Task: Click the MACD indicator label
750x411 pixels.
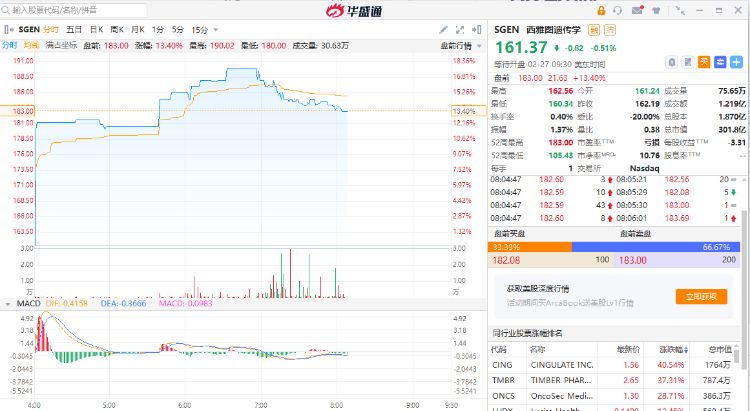Action: (29, 304)
